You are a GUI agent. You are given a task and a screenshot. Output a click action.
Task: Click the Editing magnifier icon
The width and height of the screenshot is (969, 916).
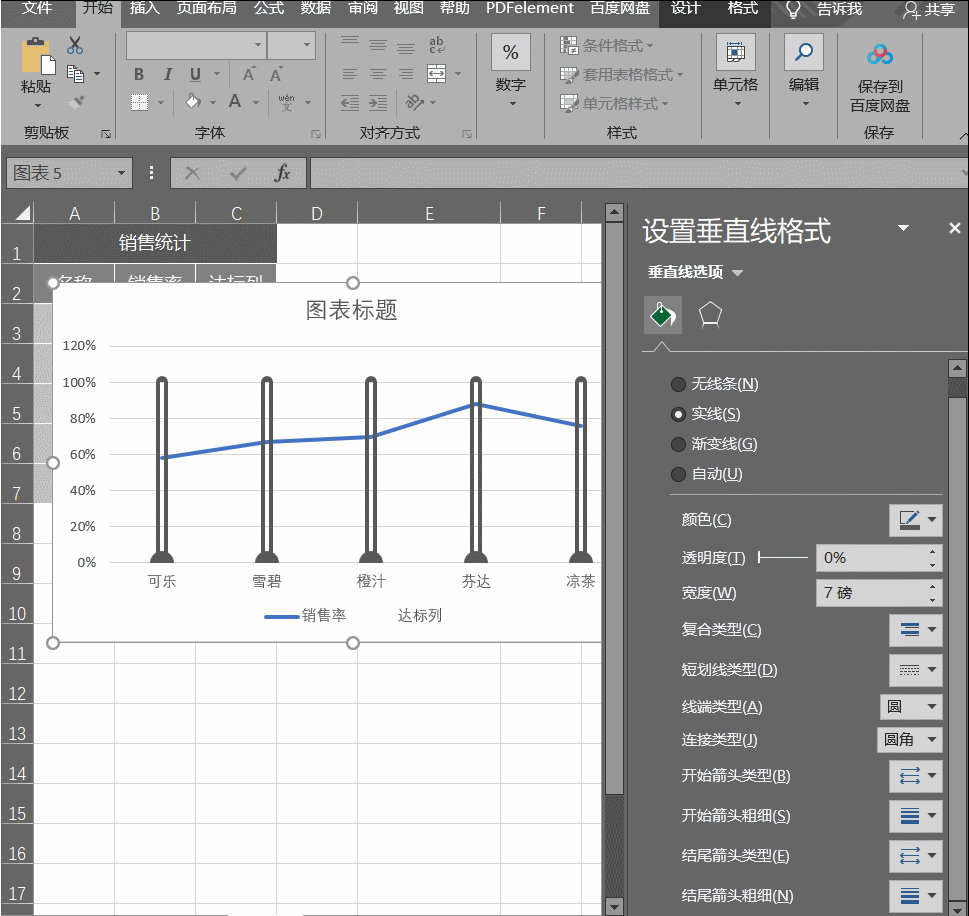pyautogui.click(x=803, y=53)
